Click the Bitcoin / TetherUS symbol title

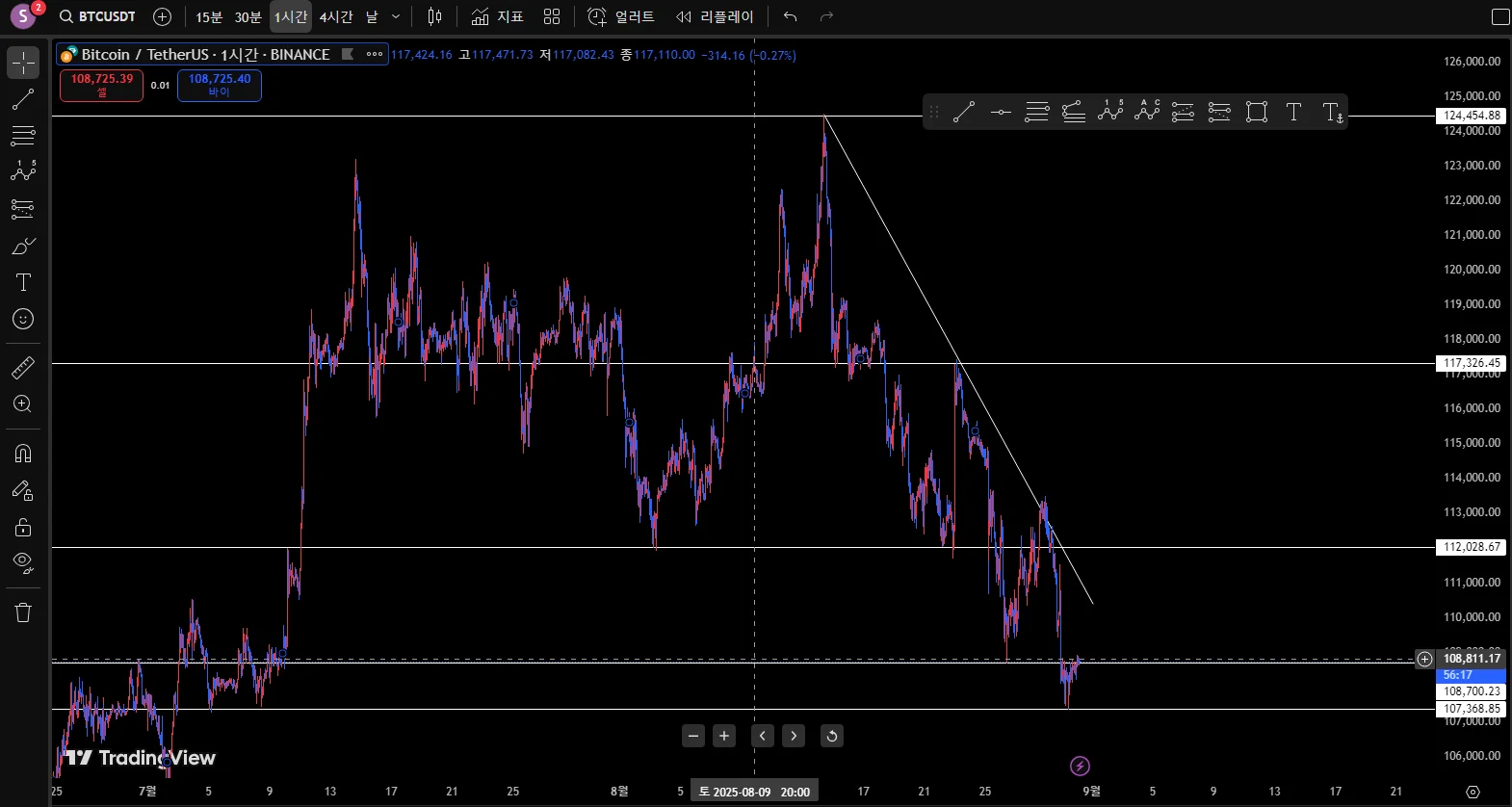tap(205, 54)
